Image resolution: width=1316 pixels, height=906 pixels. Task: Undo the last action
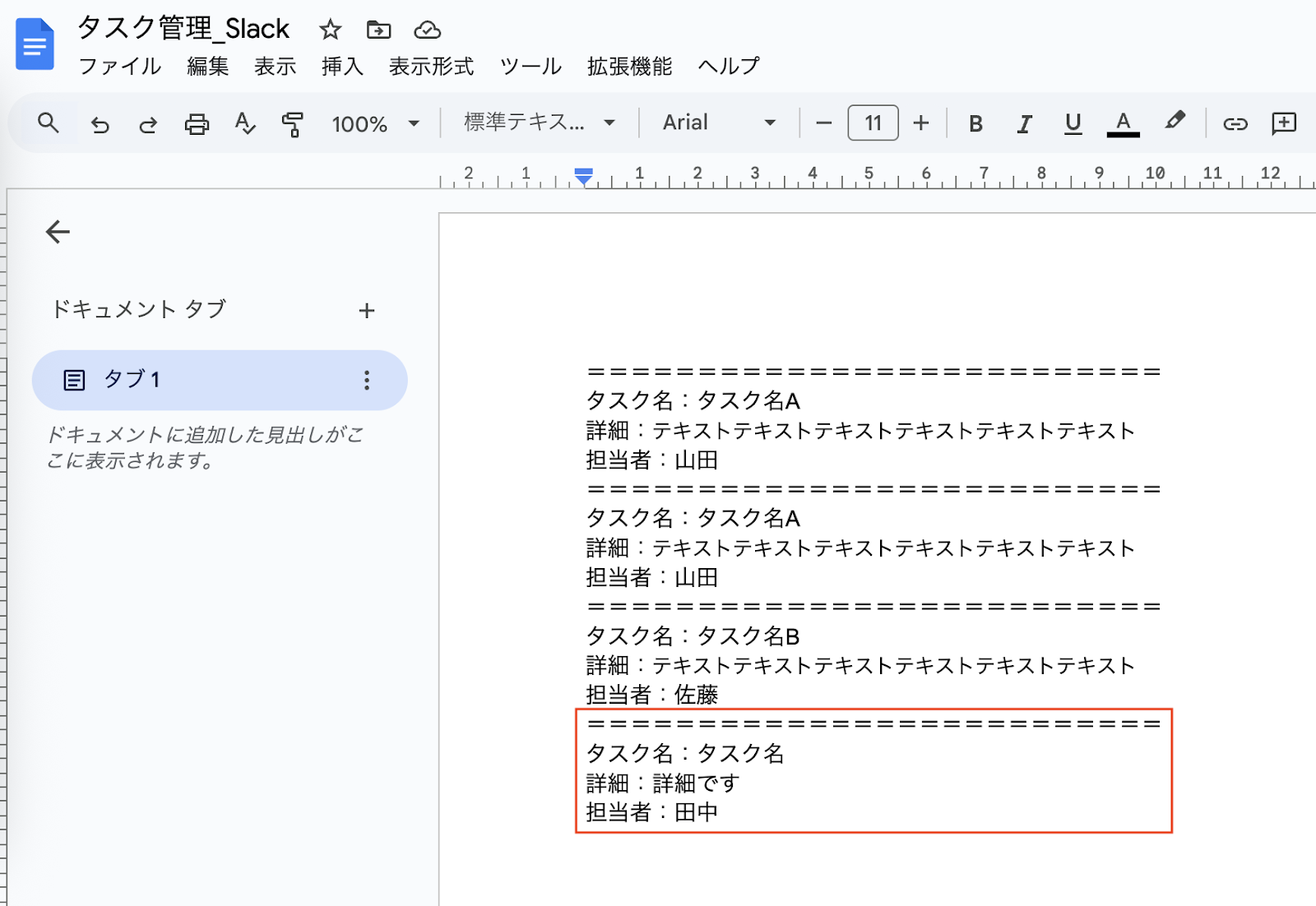tap(100, 124)
